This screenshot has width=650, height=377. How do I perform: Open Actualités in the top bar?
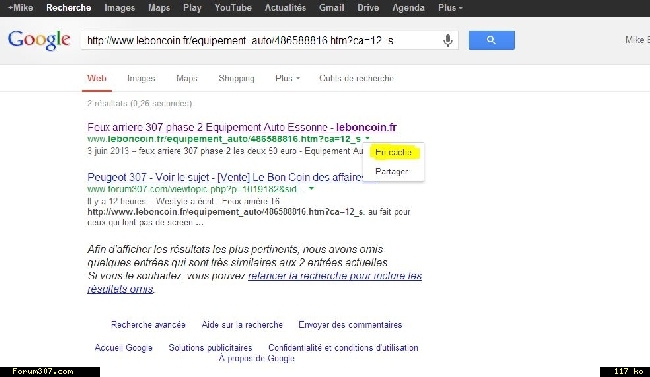click(285, 8)
